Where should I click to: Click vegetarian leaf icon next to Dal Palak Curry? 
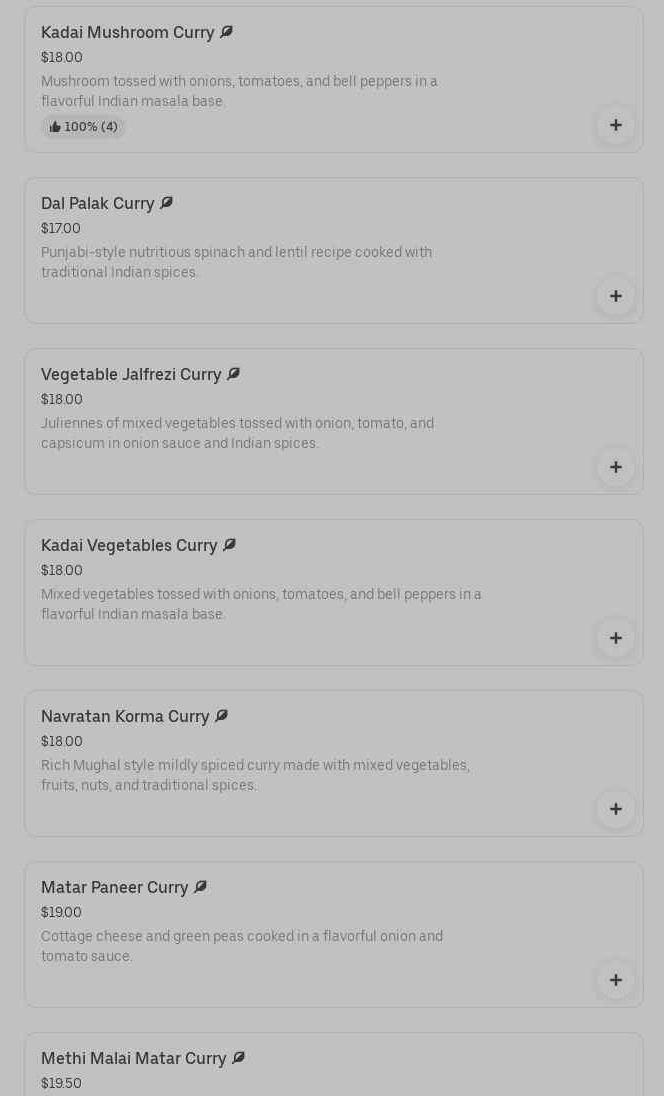[166, 203]
